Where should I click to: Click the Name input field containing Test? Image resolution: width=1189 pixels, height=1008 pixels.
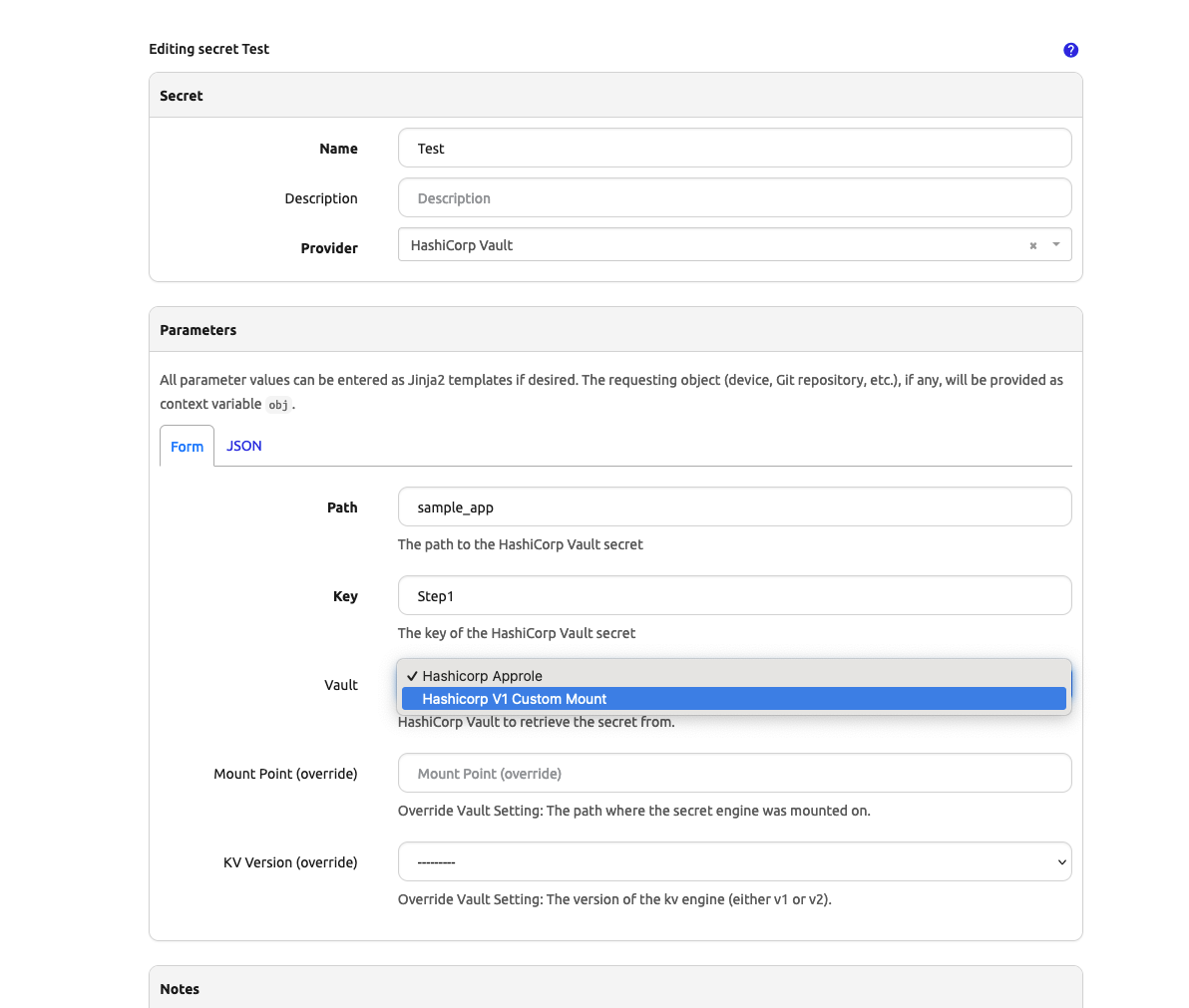[x=734, y=149]
